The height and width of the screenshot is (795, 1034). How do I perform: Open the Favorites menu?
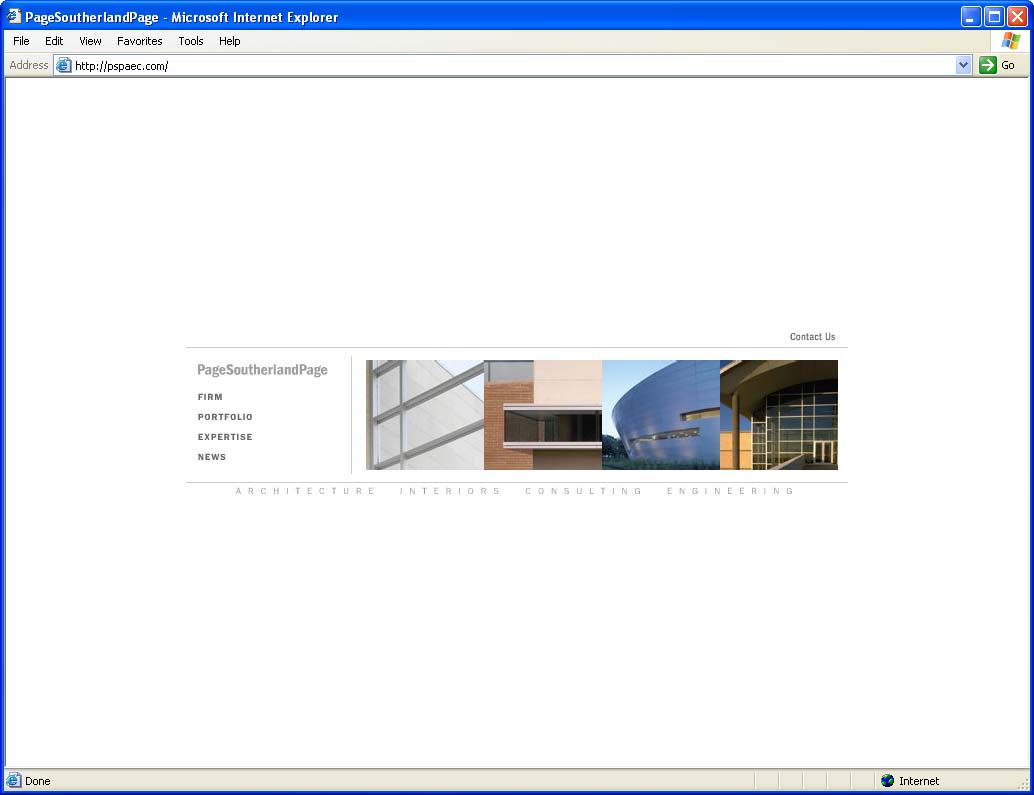[x=139, y=41]
